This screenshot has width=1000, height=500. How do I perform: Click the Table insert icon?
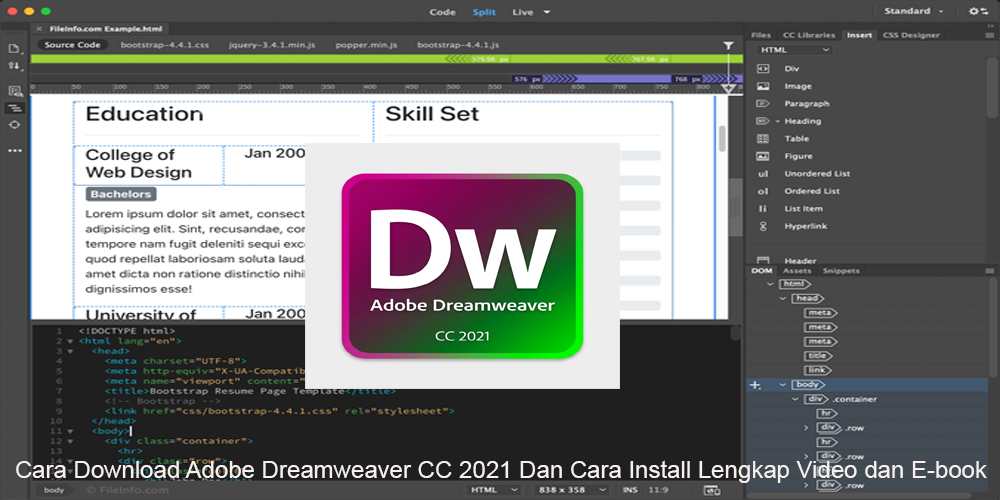(x=763, y=138)
